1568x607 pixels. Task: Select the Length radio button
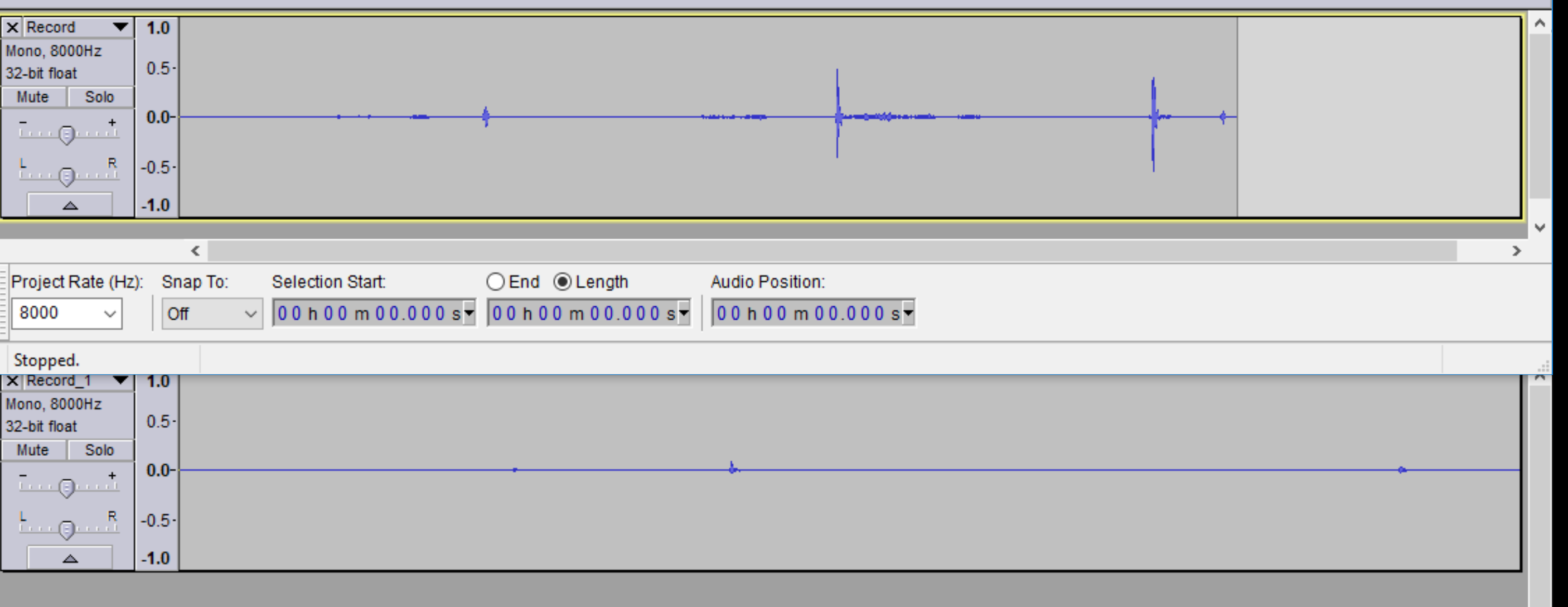(x=563, y=282)
